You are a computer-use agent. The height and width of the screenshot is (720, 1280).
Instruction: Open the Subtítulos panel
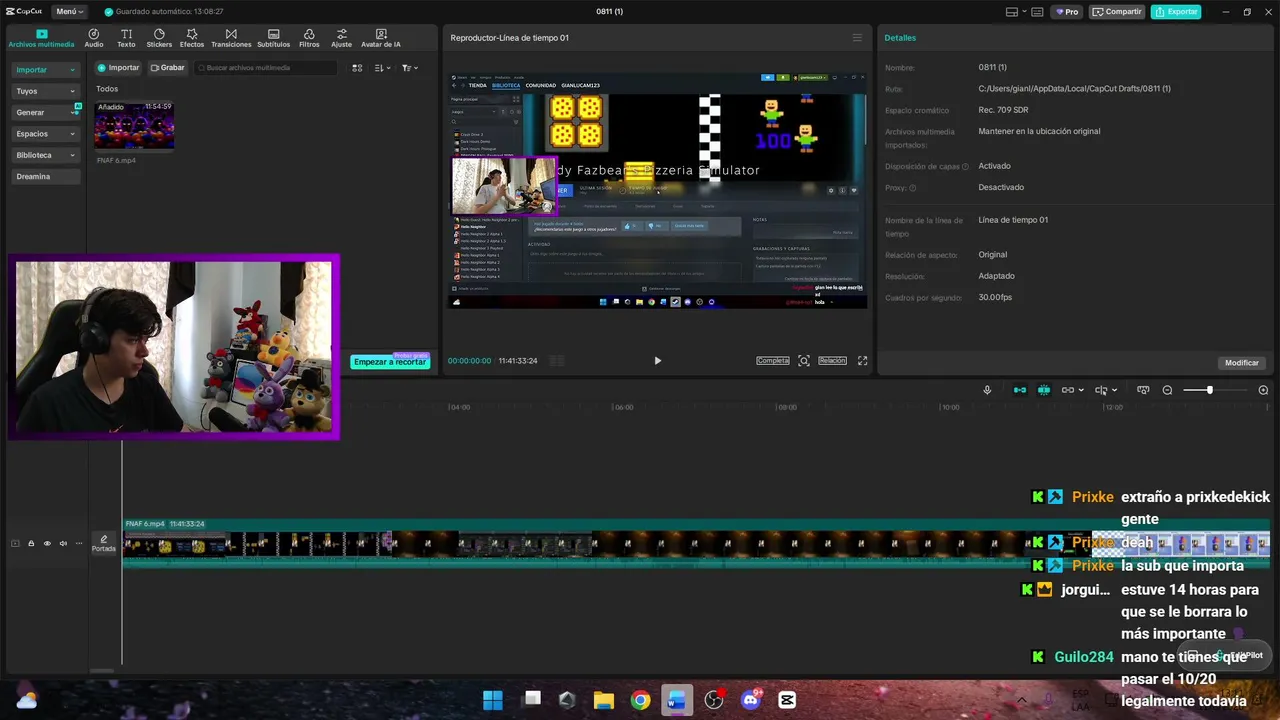tap(273, 38)
